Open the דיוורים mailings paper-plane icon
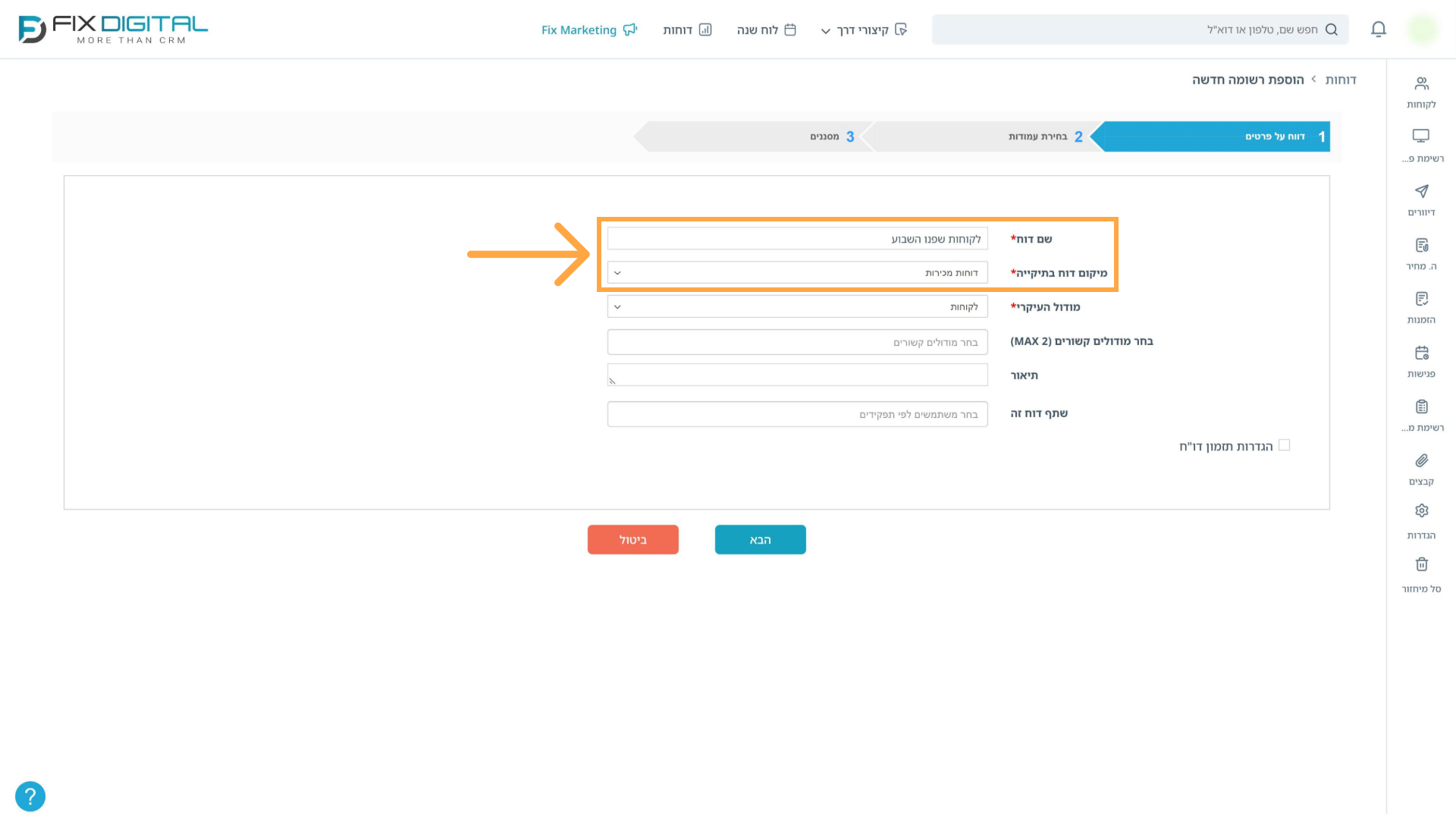1456x819 pixels. (x=1421, y=192)
